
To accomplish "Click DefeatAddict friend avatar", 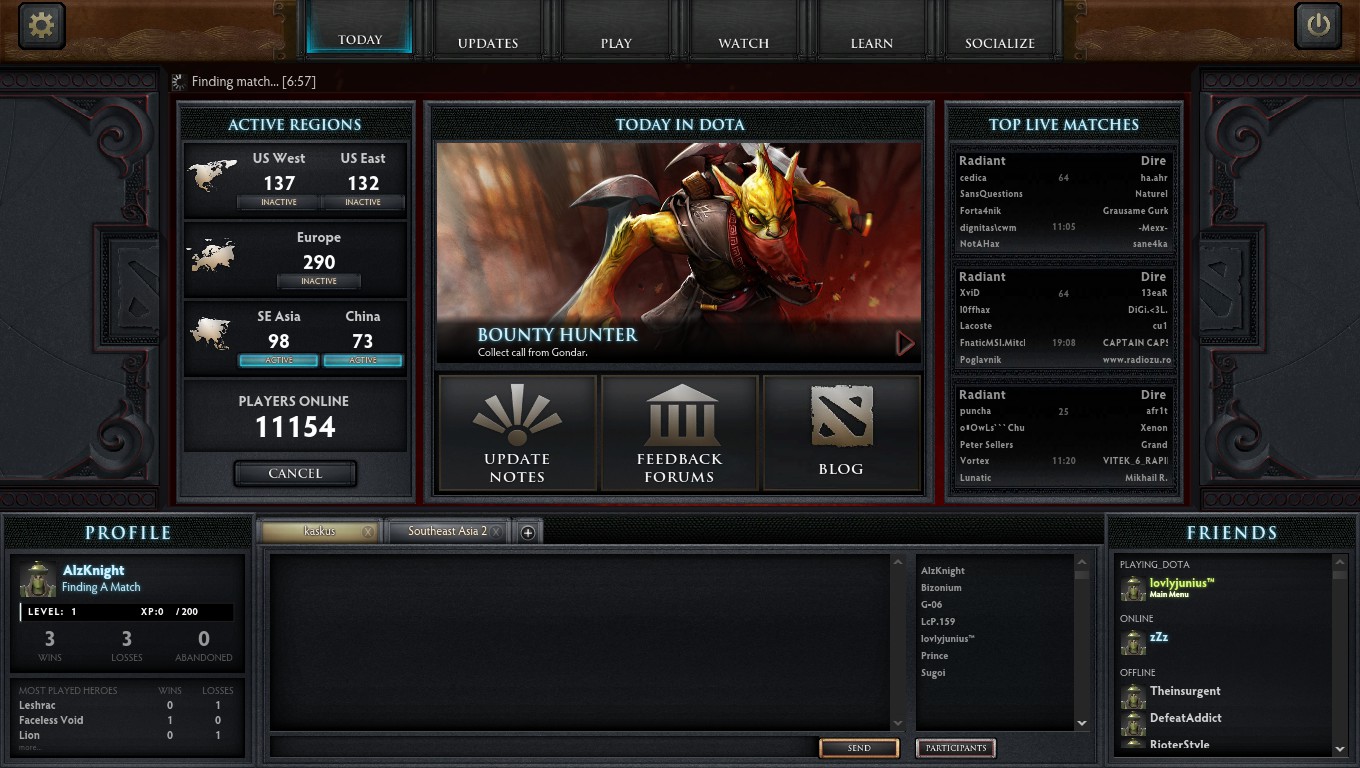I will [x=1132, y=723].
